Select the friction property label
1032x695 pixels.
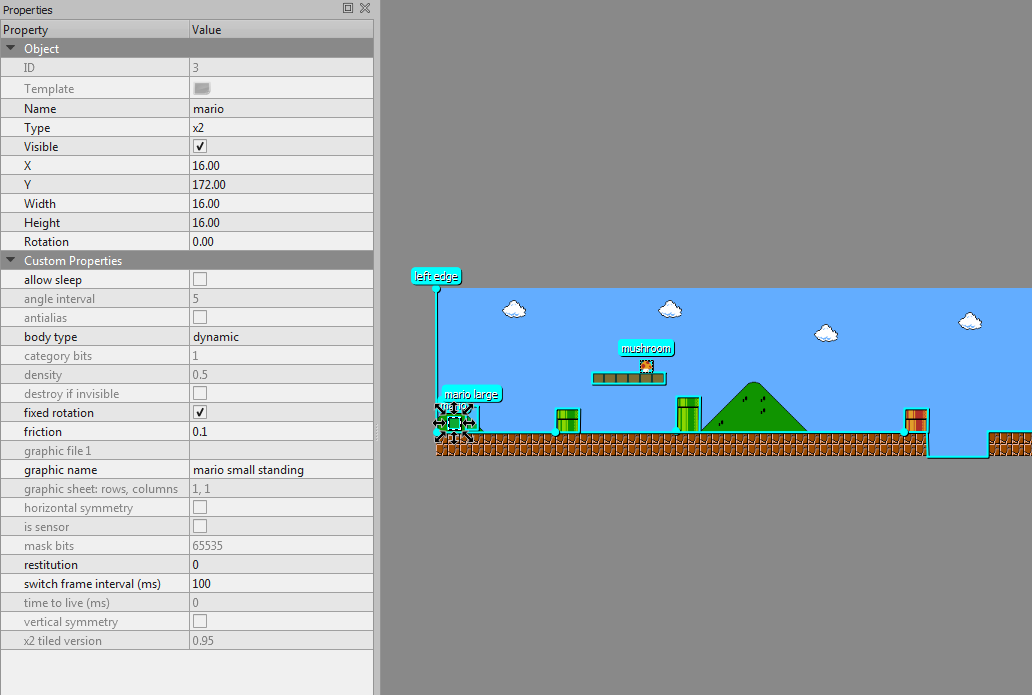43,432
